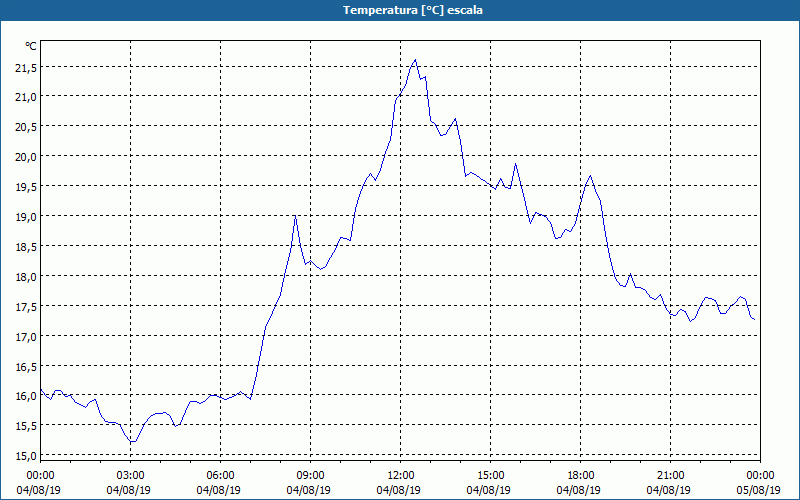Select the 18,0 y-axis label

tap(26, 277)
